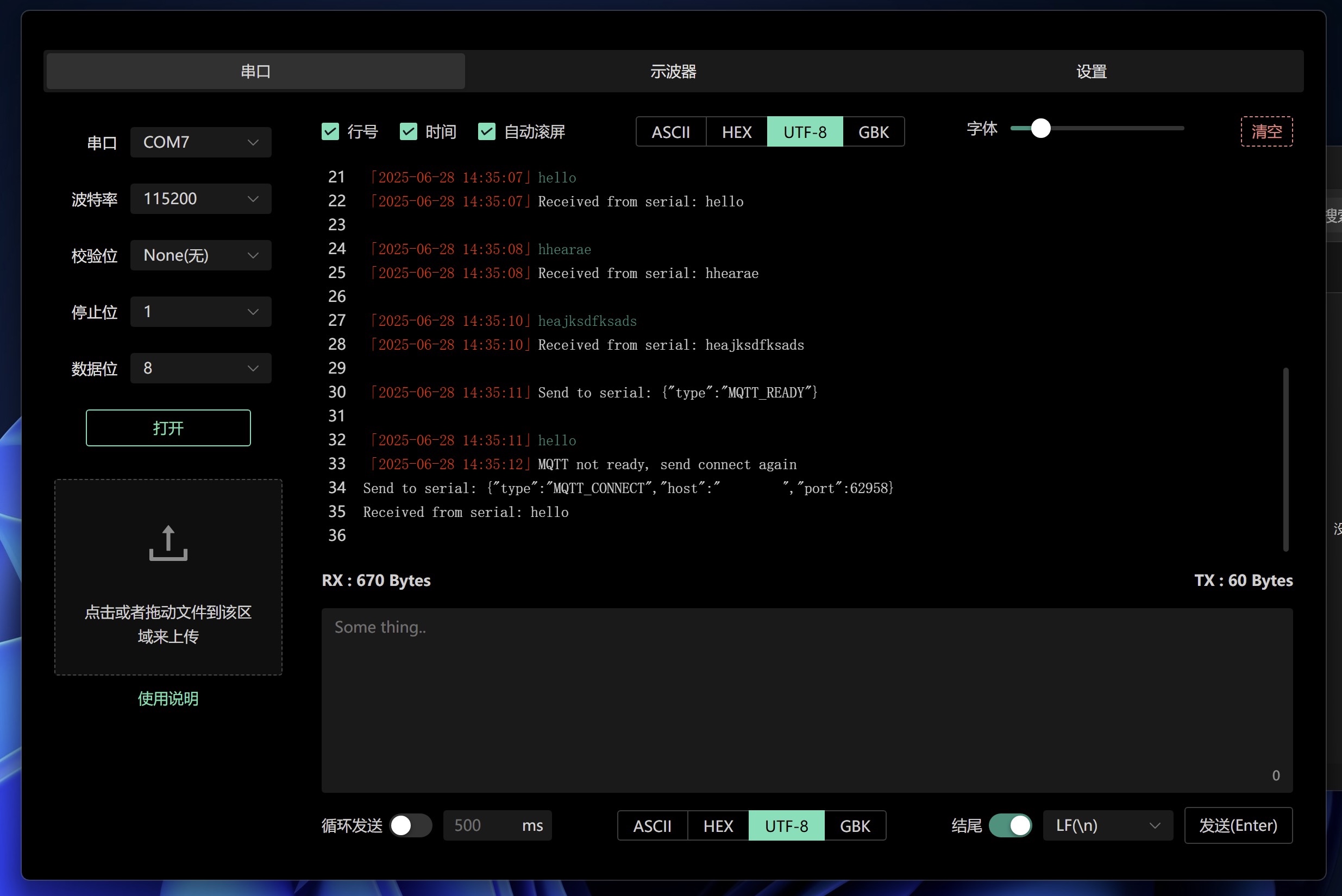This screenshot has width=1342, height=896.
Task: Switch display encoding to GBK
Action: 873,131
